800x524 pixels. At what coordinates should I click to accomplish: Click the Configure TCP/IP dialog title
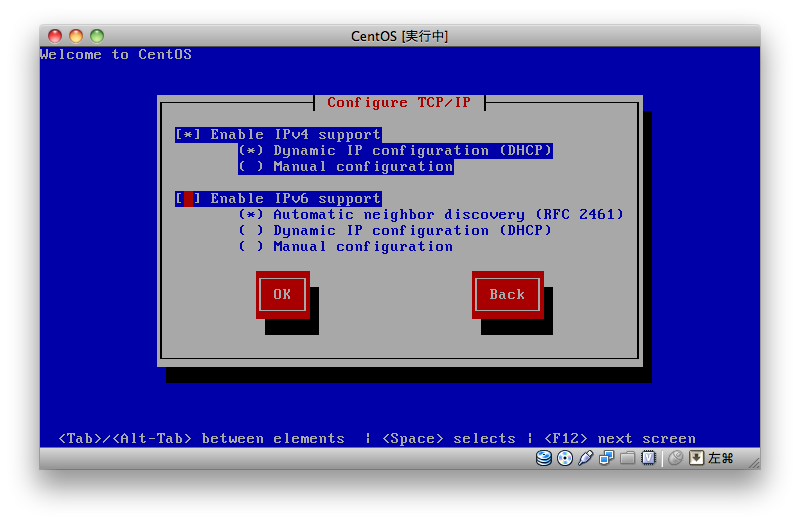click(x=399, y=103)
